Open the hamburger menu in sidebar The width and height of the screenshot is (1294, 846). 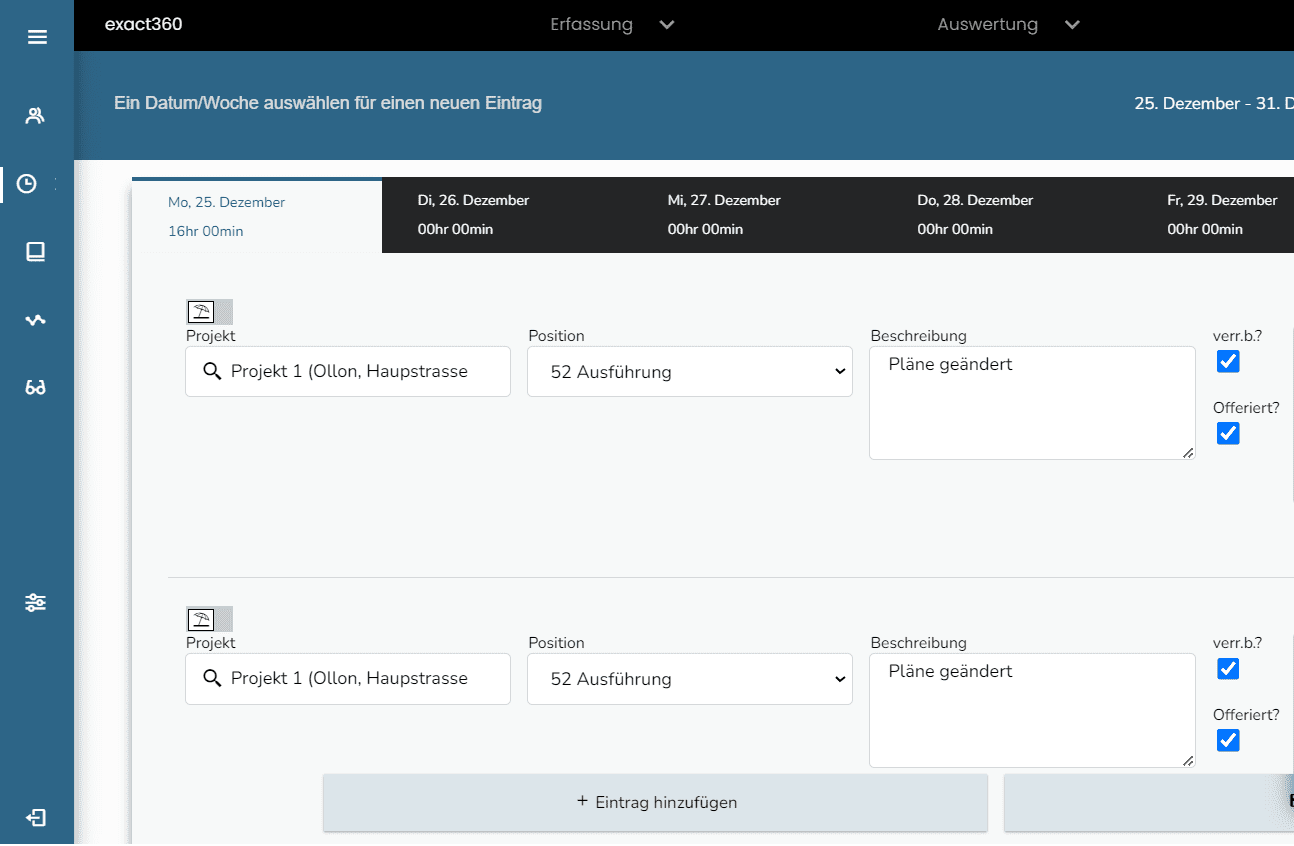pos(37,38)
